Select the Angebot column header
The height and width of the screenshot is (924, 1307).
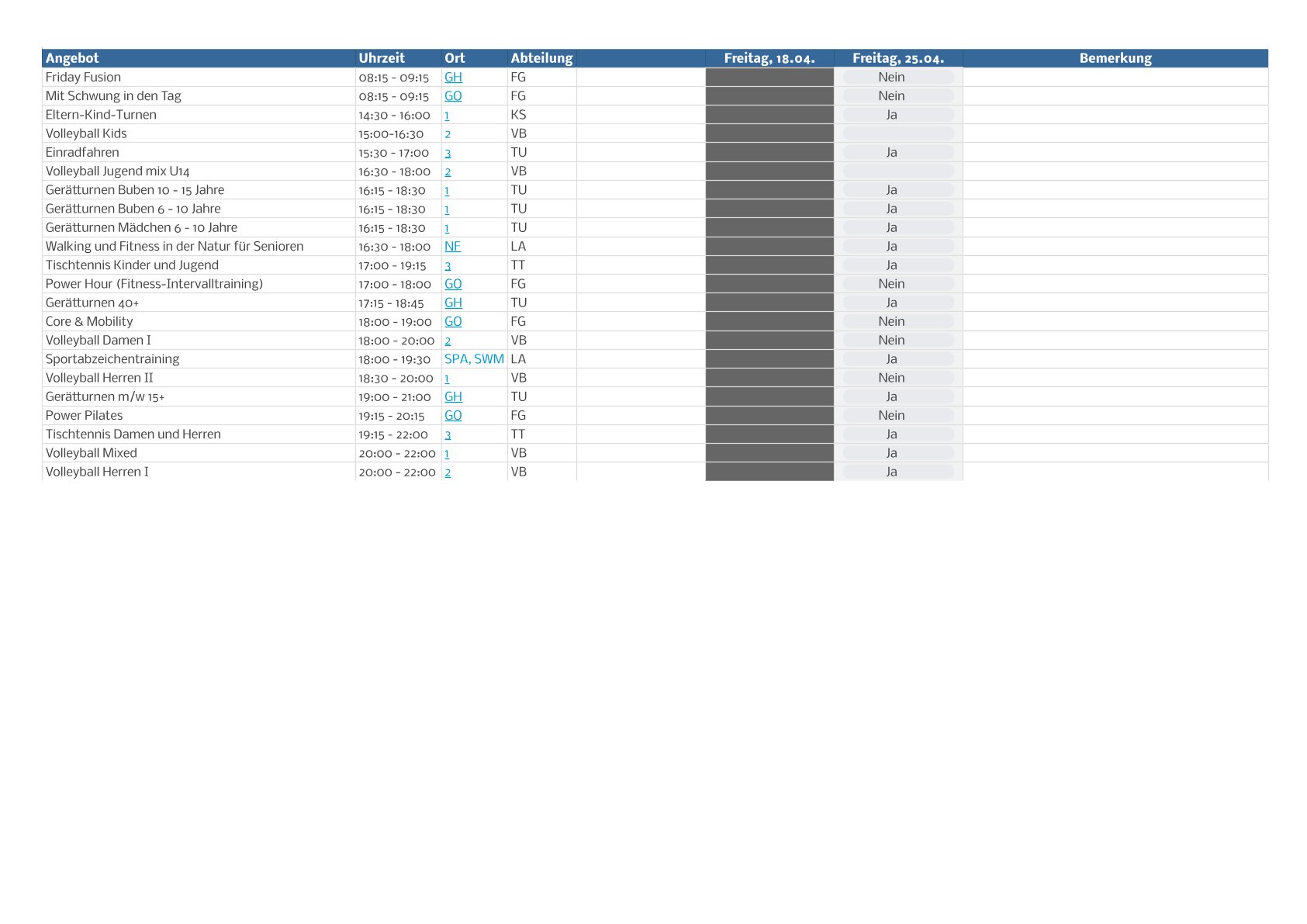click(x=199, y=58)
